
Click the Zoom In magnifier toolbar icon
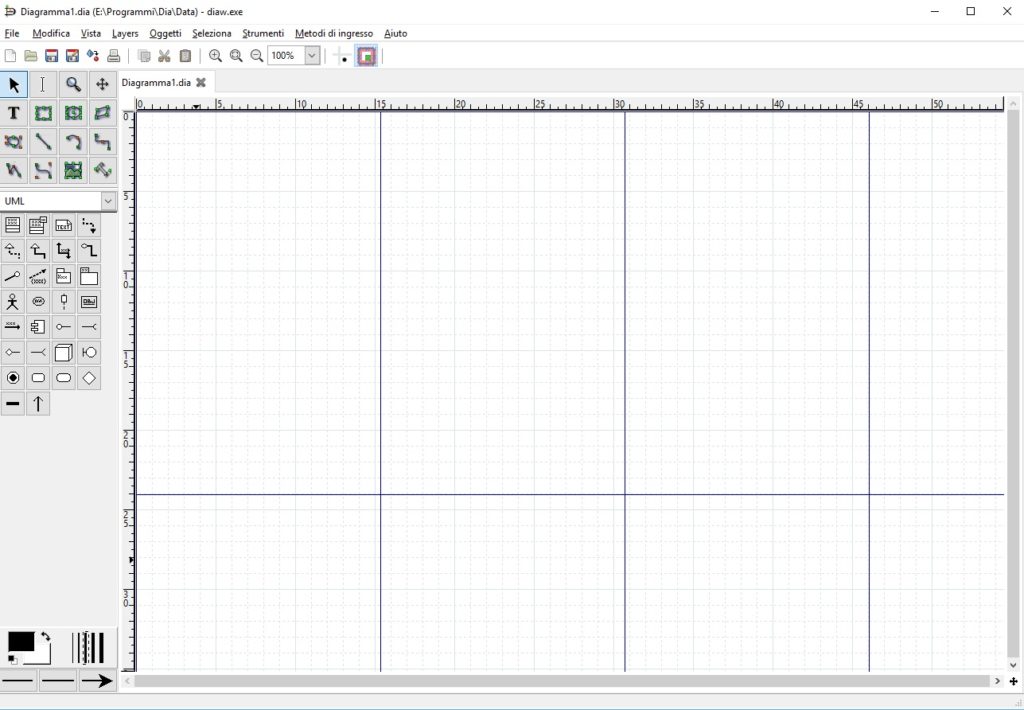click(215, 56)
